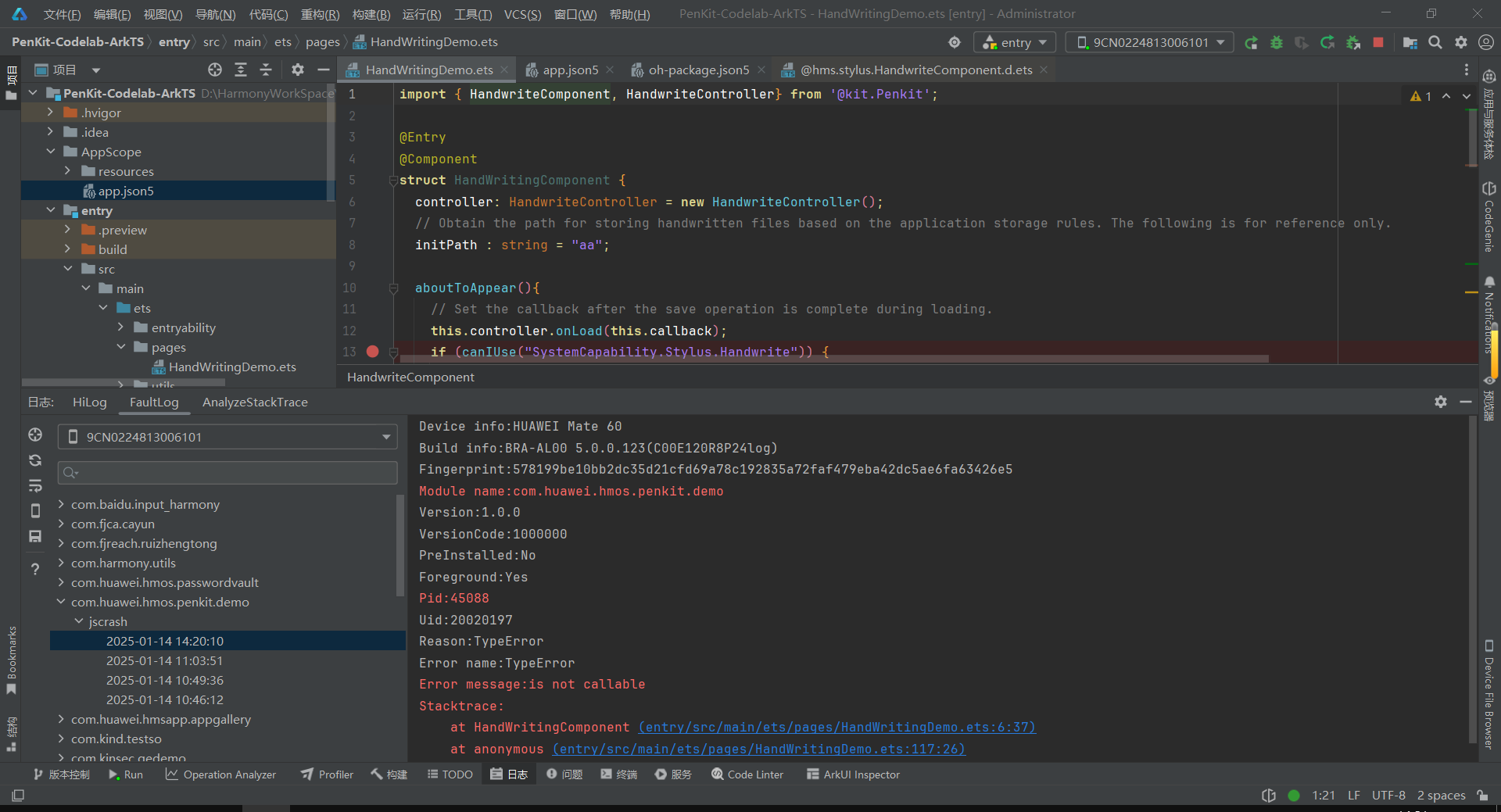Click the editor horizontal scrollbar
Image resolution: width=1501 pixels, height=812 pixels.
pyautogui.click(x=834, y=359)
